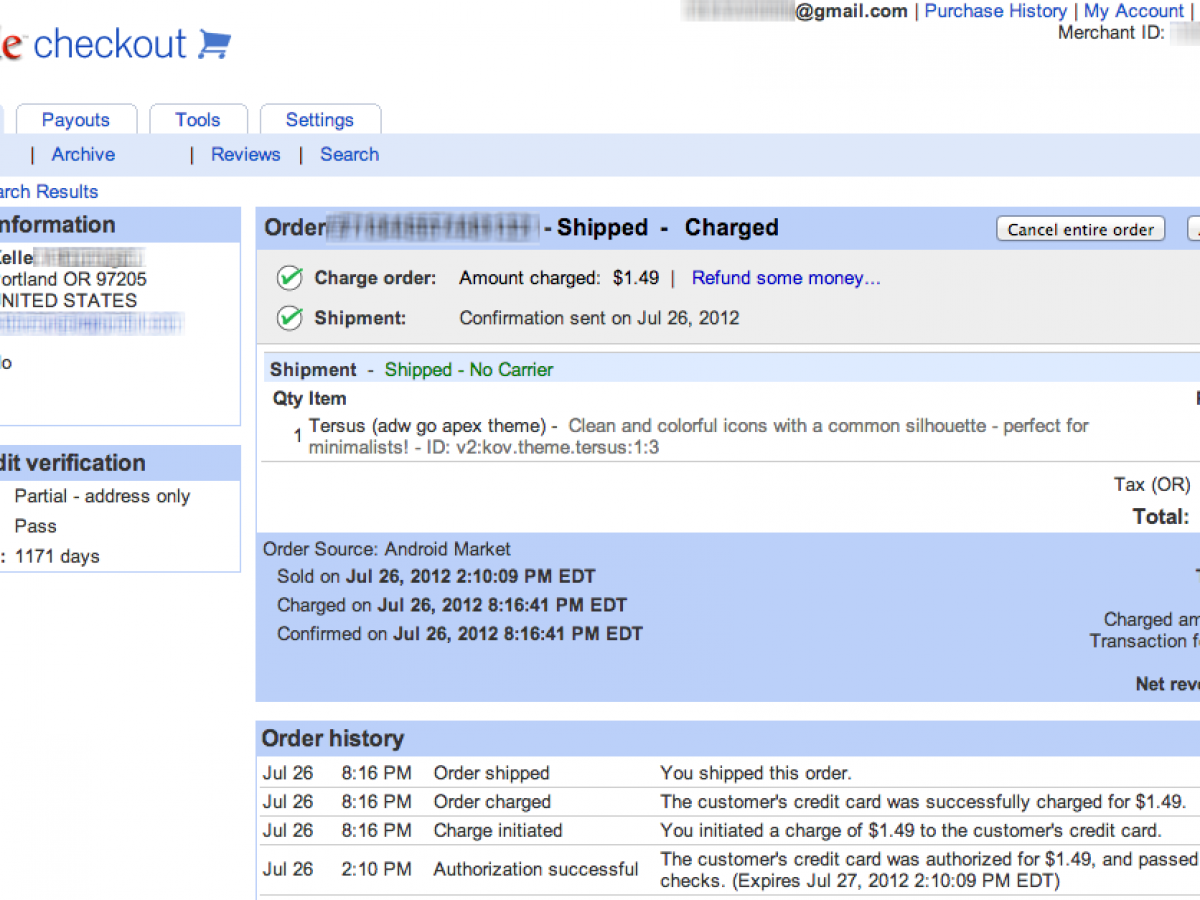Select the Authorization successful history entry

(535, 869)
